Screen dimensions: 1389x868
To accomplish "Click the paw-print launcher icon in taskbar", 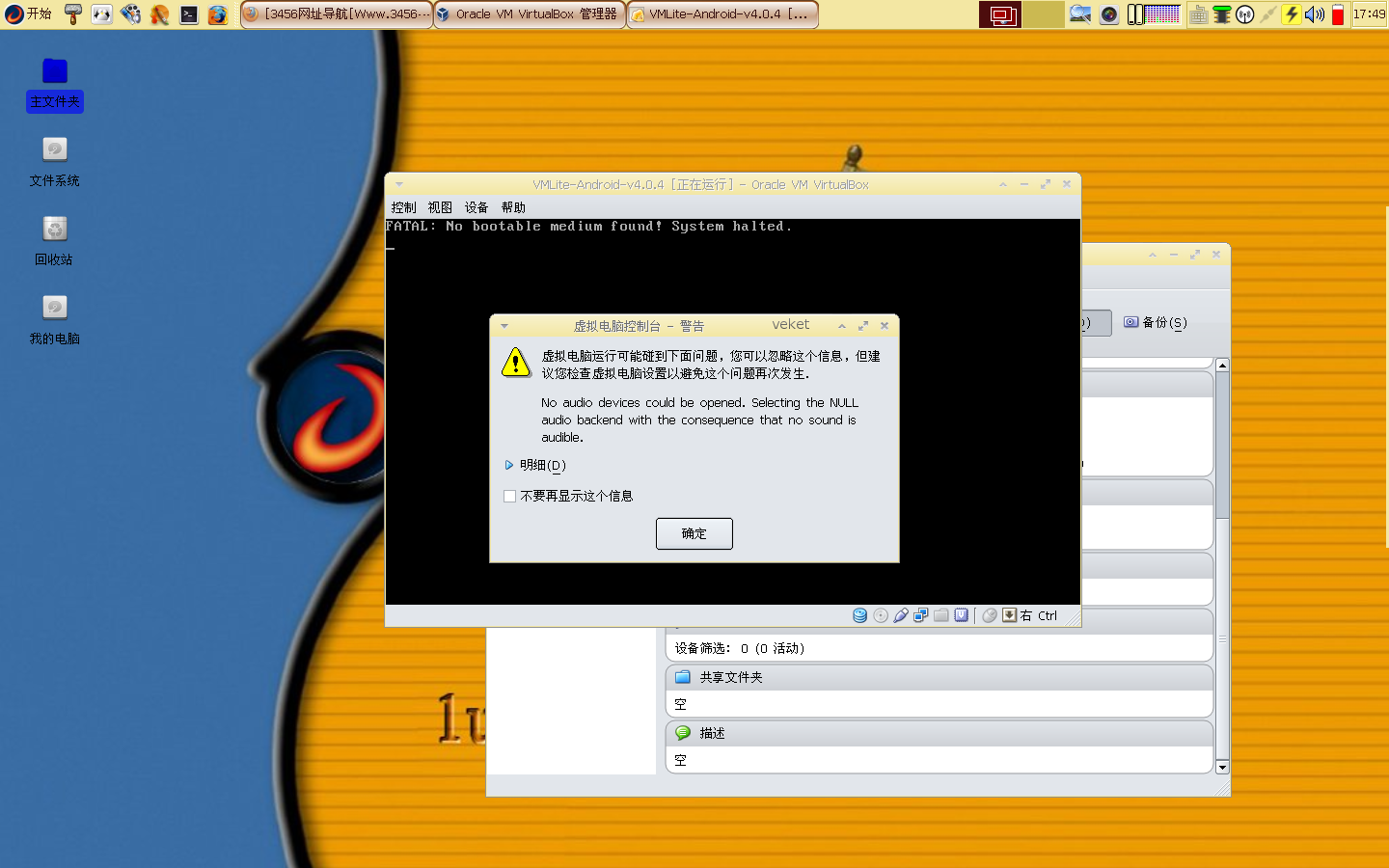I will pyautogui.click(x=131, y=14).
